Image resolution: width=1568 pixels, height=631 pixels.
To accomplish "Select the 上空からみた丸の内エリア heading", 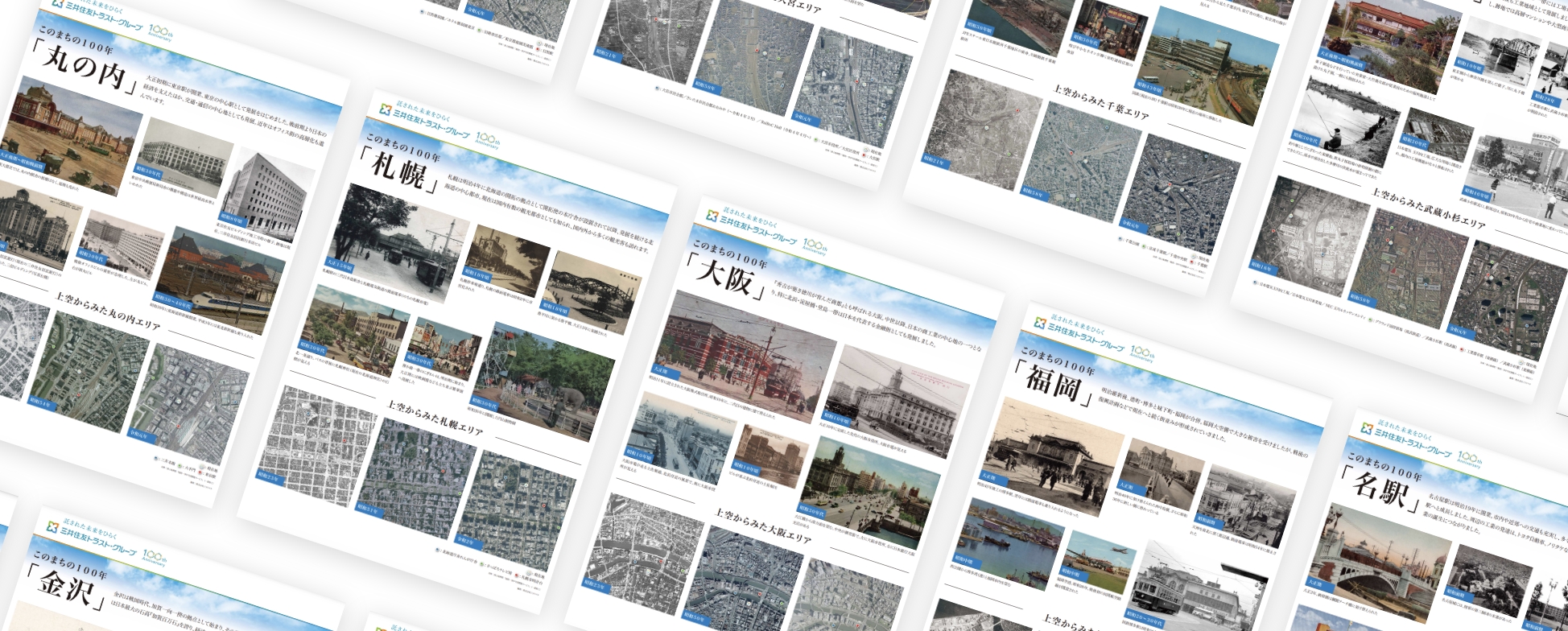I will point(107,312).
